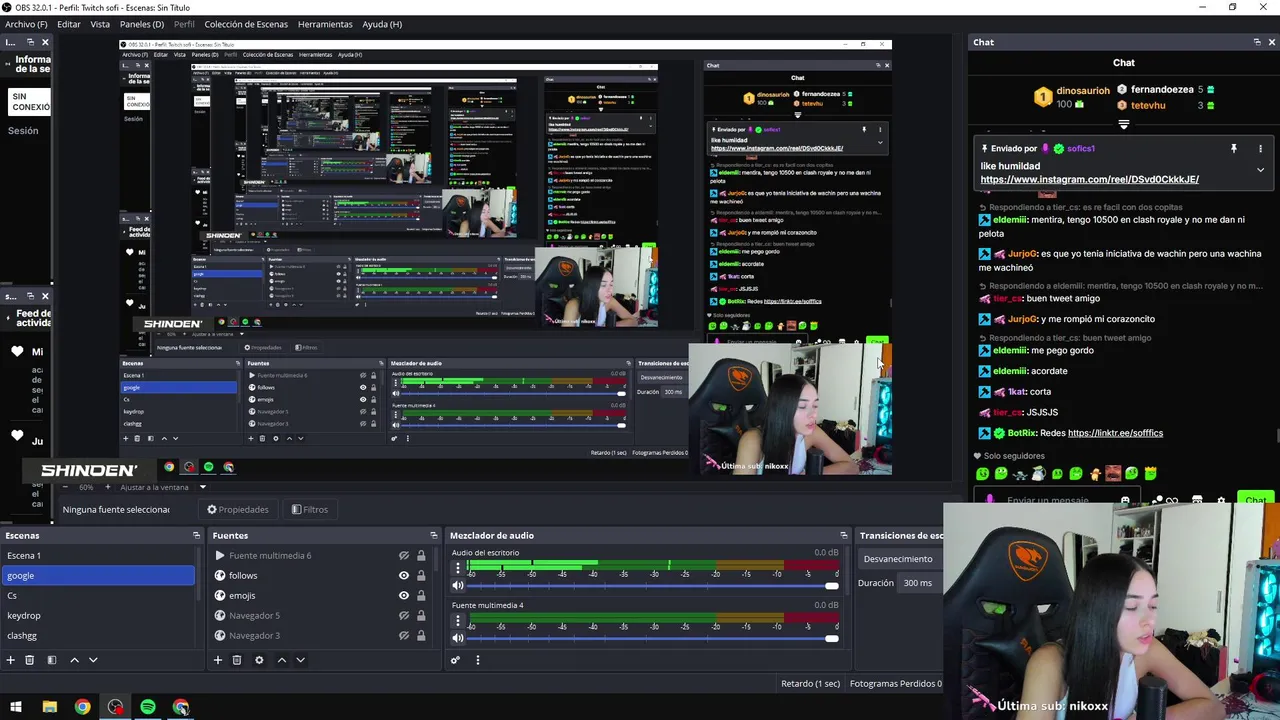Click the Duración 300 ms field
Image resolution: width=1280 pixels, height=720 pixels.
pos(921,583)
